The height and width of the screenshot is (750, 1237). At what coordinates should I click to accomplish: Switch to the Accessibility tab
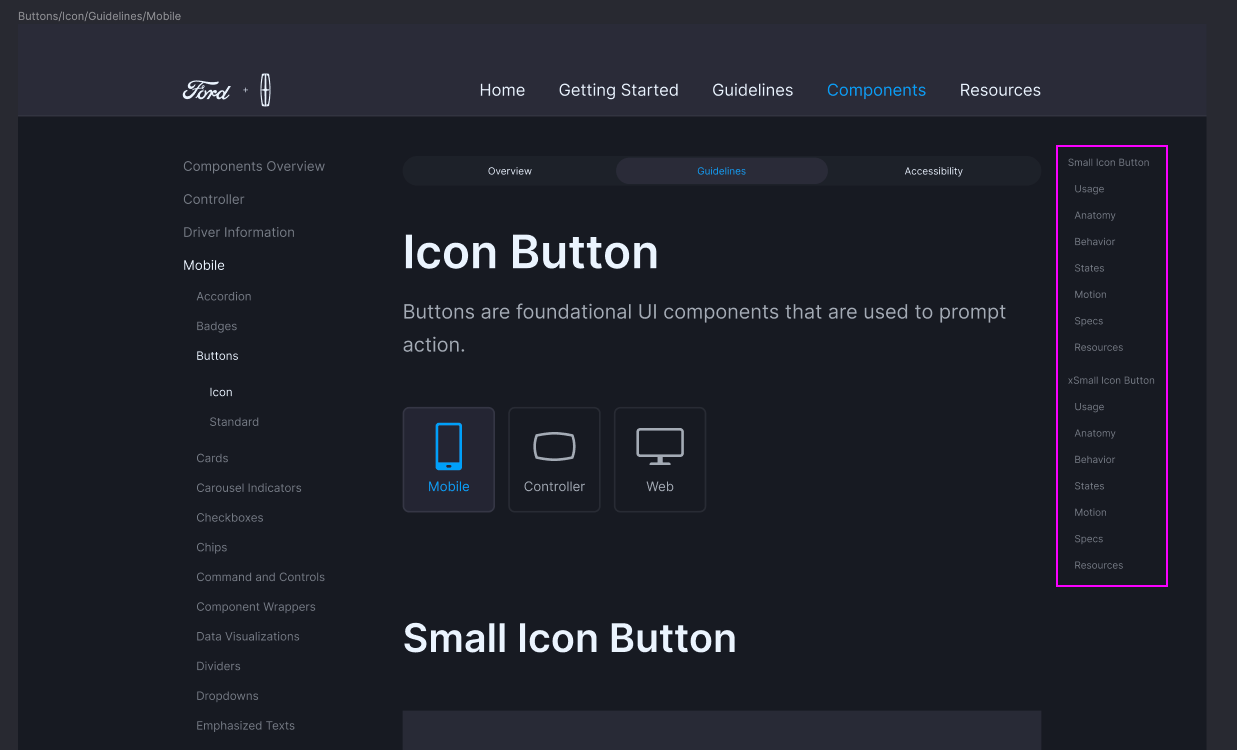[x=934, y=171]
